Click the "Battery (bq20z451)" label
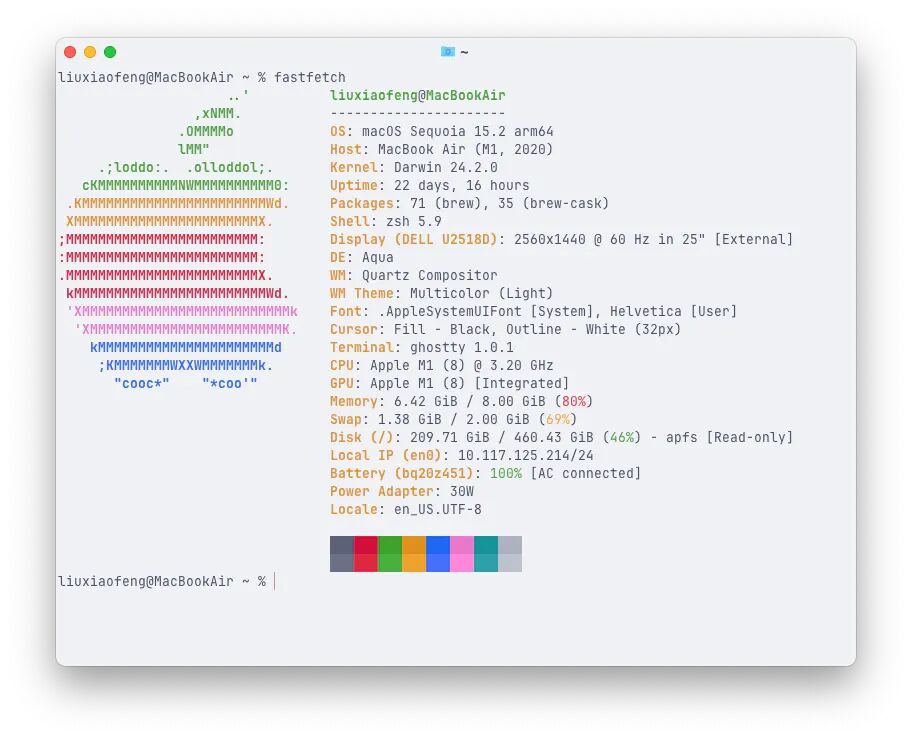 [402, 474]
